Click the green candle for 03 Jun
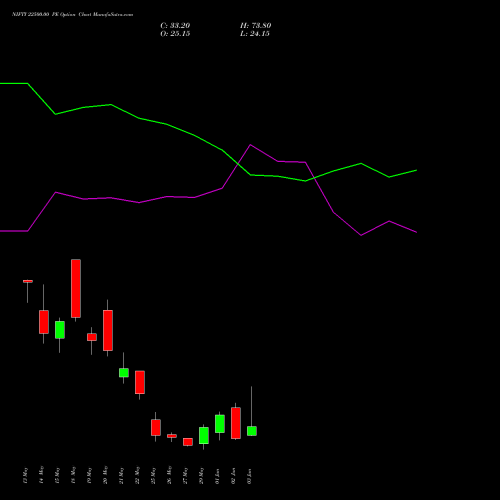 pos(252,431)
